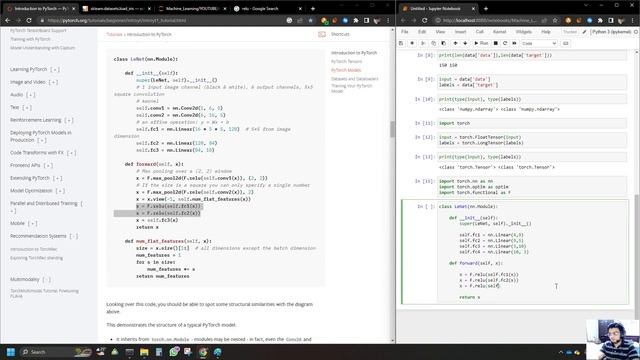Viewport: 640px width, 360px height.
Task: Interrupt the kernel with the stop icon
Action: tap(496, 43)
